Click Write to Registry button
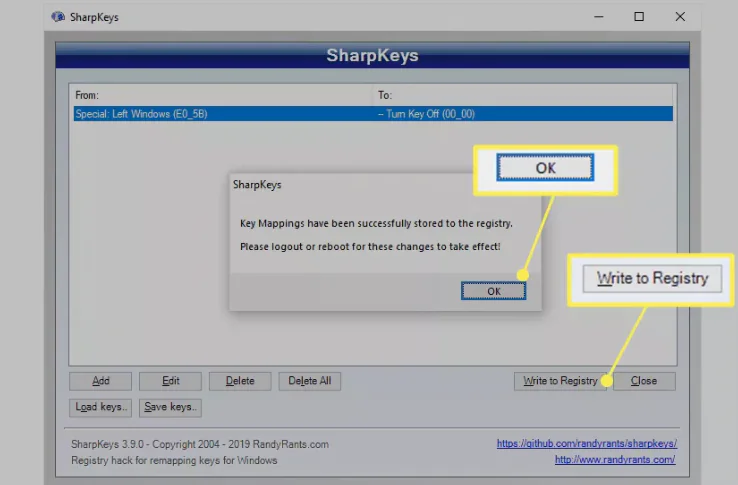The image size is (738, 485). pos(560,381)
